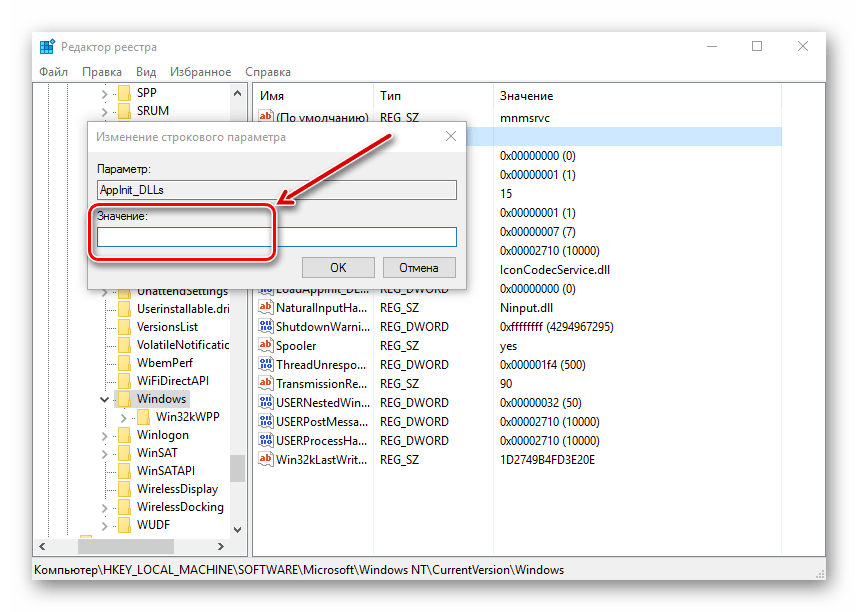This screenshot has width=858, height=612.
Task: Open the Файл menu
Action: coord(54,72)
